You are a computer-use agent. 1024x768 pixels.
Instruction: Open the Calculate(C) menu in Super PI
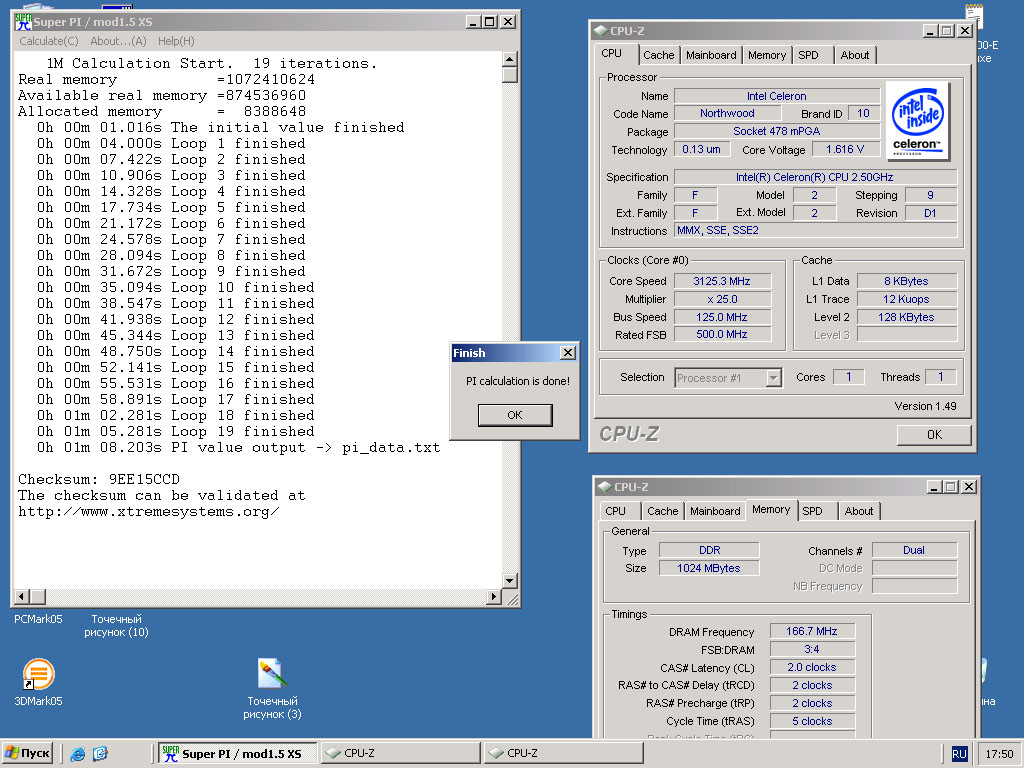[49, 41]
